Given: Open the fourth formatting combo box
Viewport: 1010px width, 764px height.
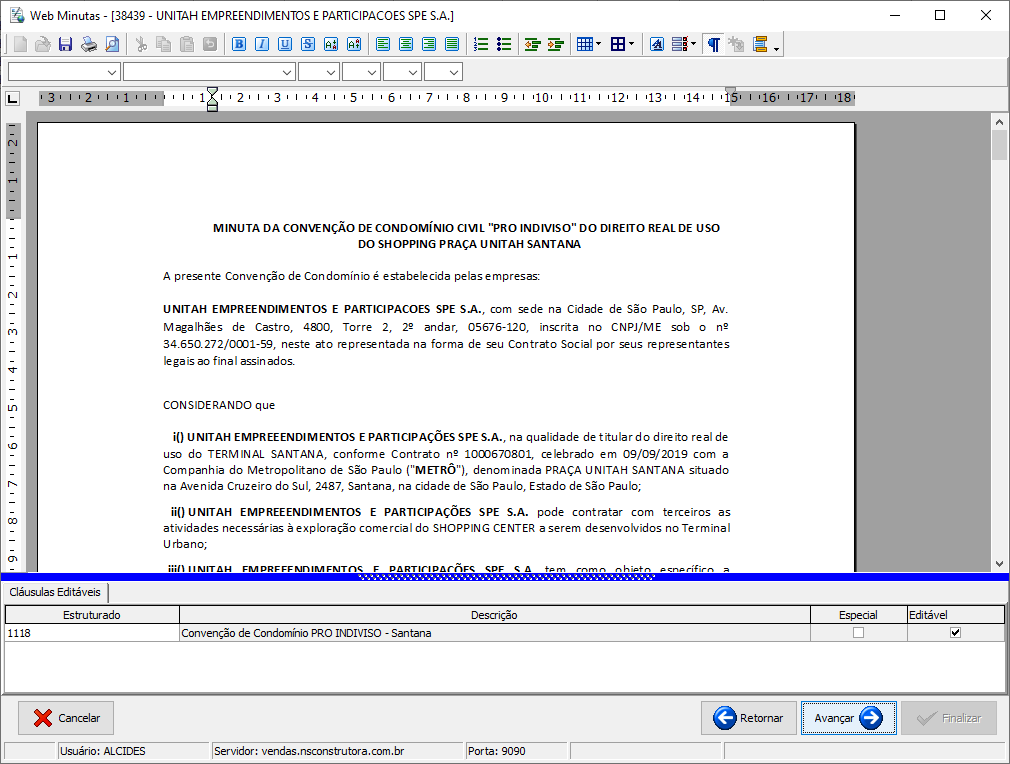Looking at the screenshot, I should coord(361,72).
